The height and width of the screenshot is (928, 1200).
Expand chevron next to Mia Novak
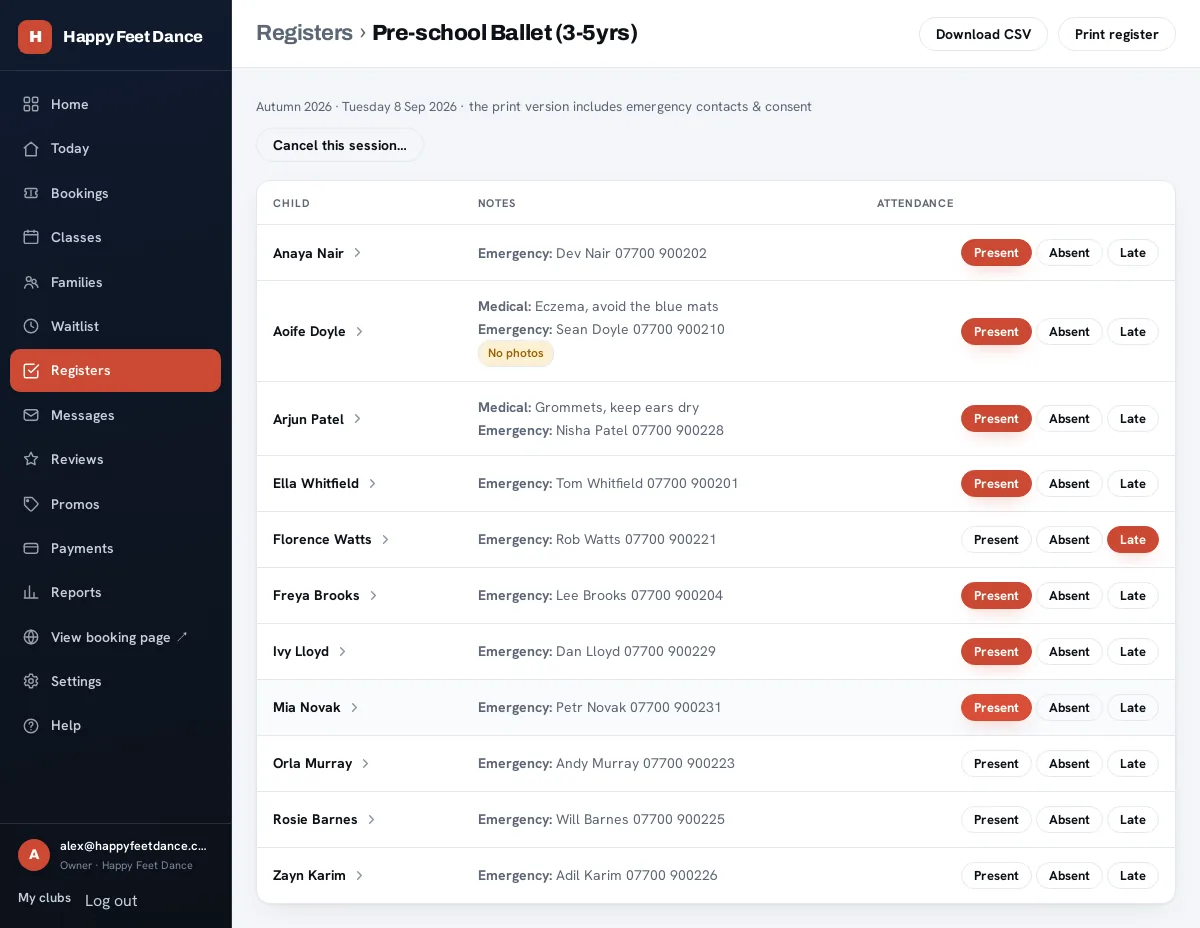(354, 707)
